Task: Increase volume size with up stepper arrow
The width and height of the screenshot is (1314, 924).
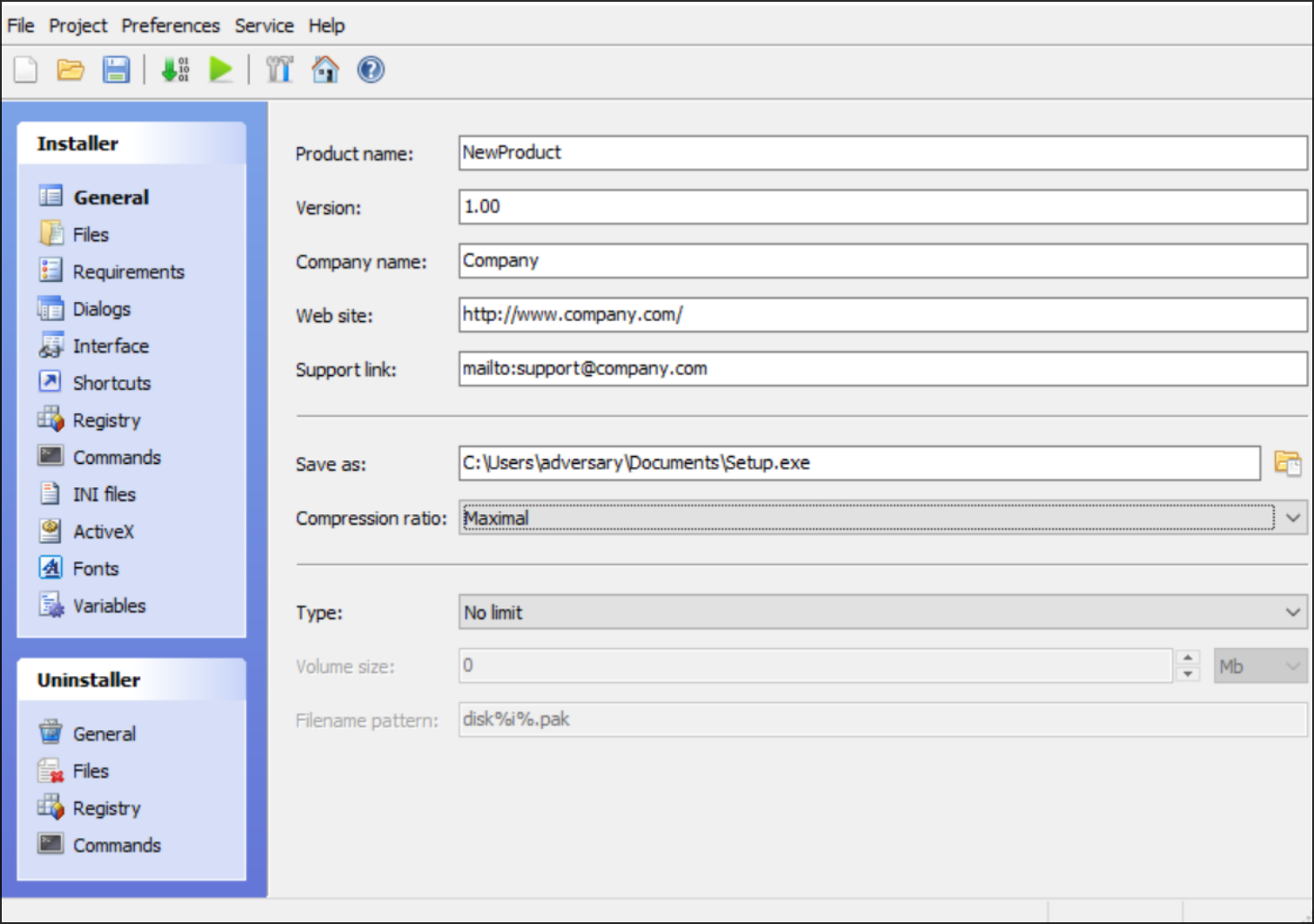Action: point(1188,658)
